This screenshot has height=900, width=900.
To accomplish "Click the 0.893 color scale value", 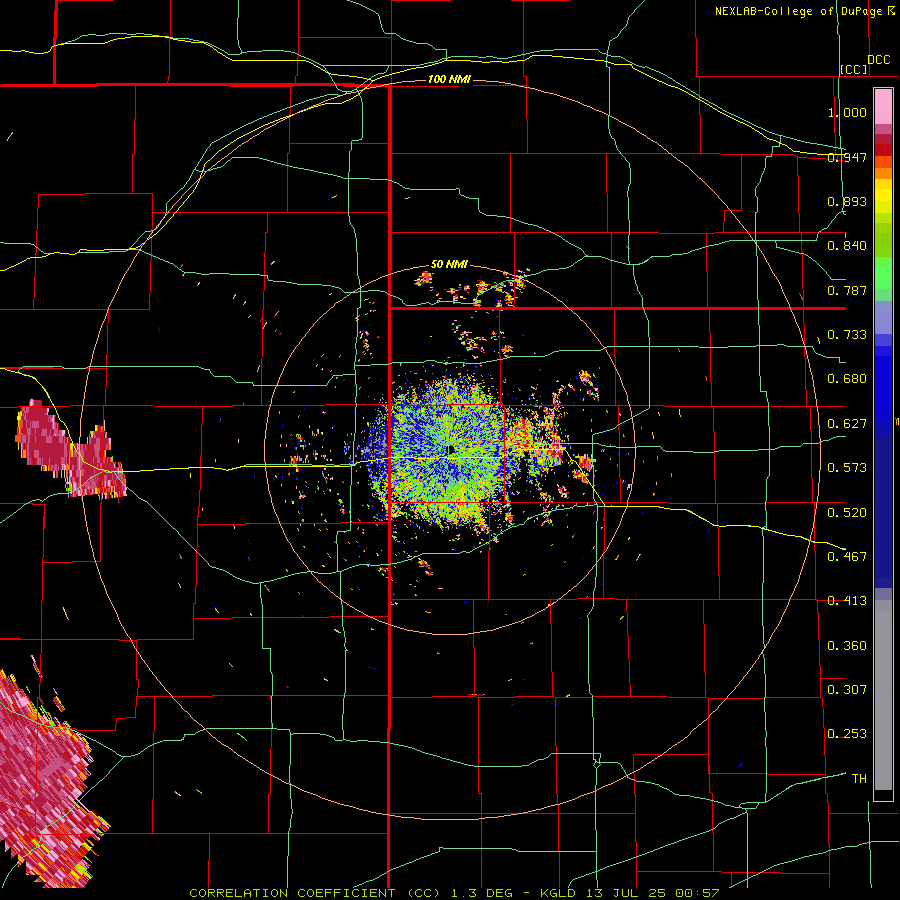I will pos(847,201).
